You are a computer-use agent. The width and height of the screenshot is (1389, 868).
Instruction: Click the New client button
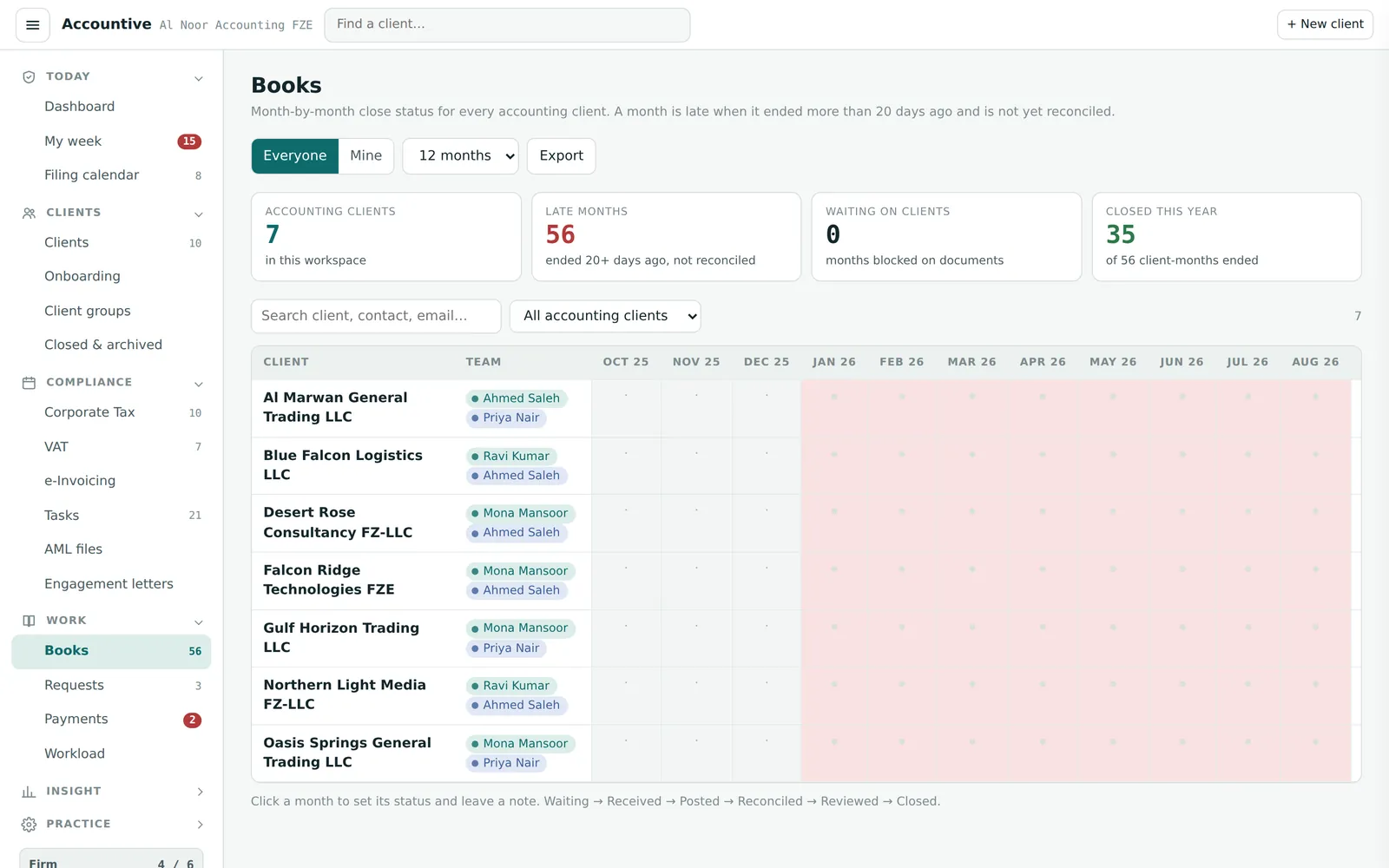[1325, 24]
